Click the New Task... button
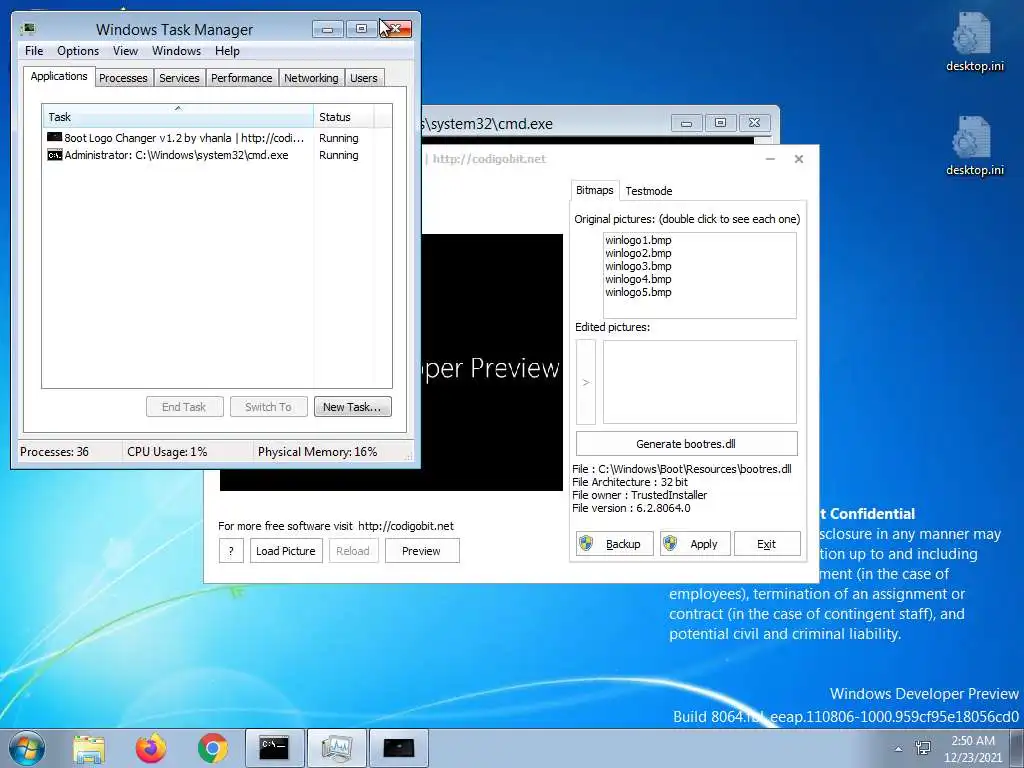This screenshot has height=768, width=1024. click(x=352, y=407)
